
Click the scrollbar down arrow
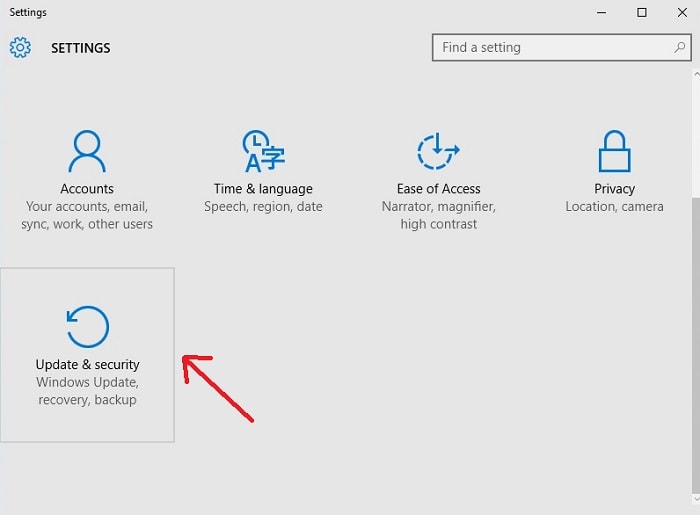pyautogui.click(x=696, y=499)
